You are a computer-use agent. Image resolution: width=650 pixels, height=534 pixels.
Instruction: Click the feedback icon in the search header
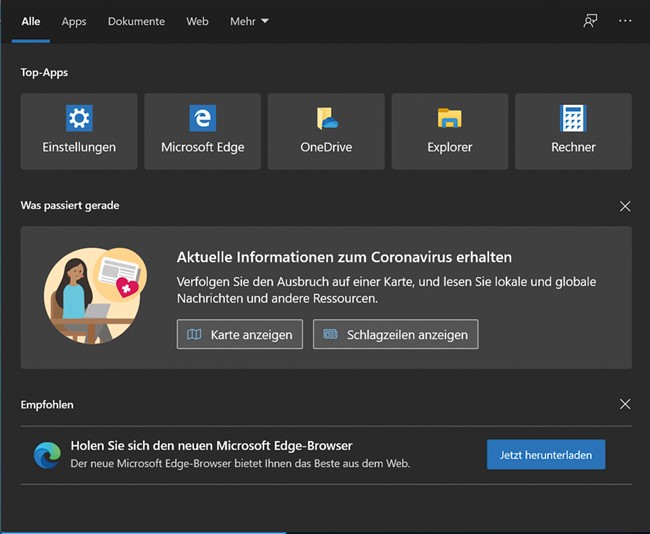tap(590, 21)
